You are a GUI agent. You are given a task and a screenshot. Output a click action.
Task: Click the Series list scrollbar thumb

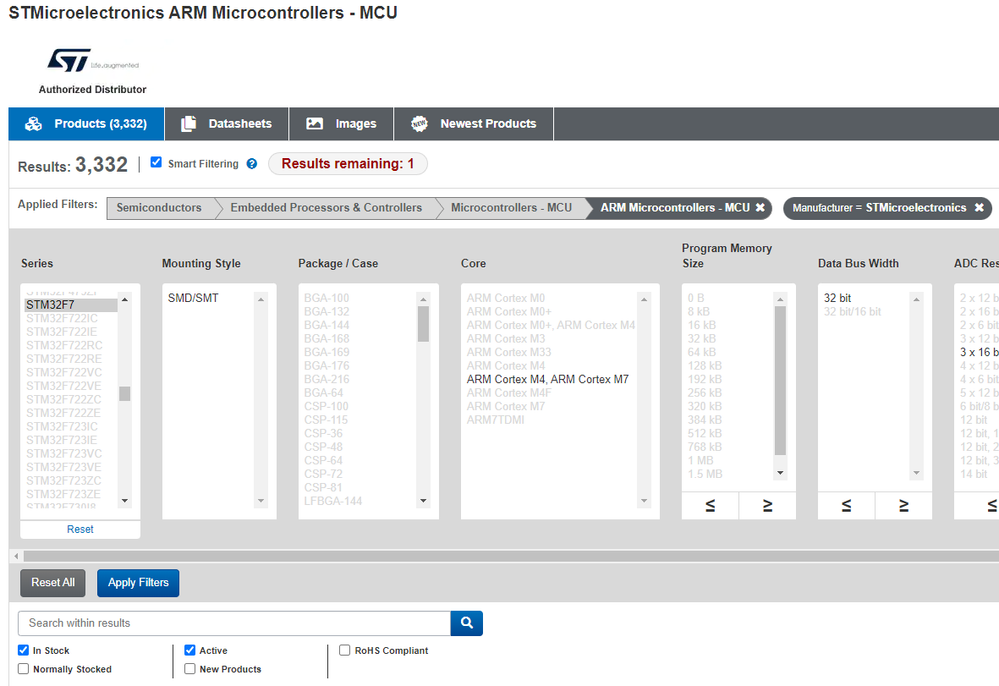coord(125,394)
